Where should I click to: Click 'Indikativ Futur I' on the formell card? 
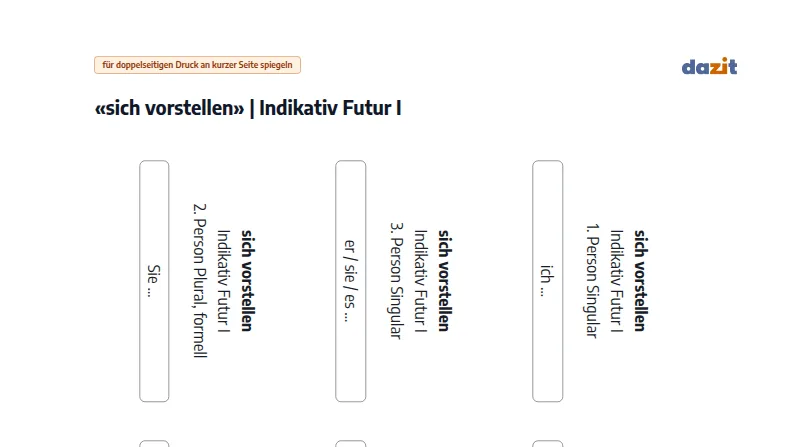point(224,281)
